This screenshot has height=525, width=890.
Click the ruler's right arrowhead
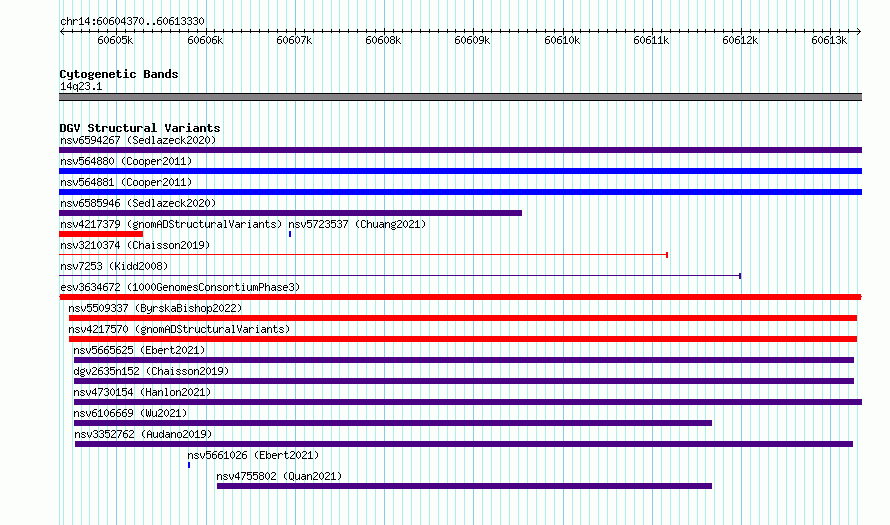click(x=859, y=32)
